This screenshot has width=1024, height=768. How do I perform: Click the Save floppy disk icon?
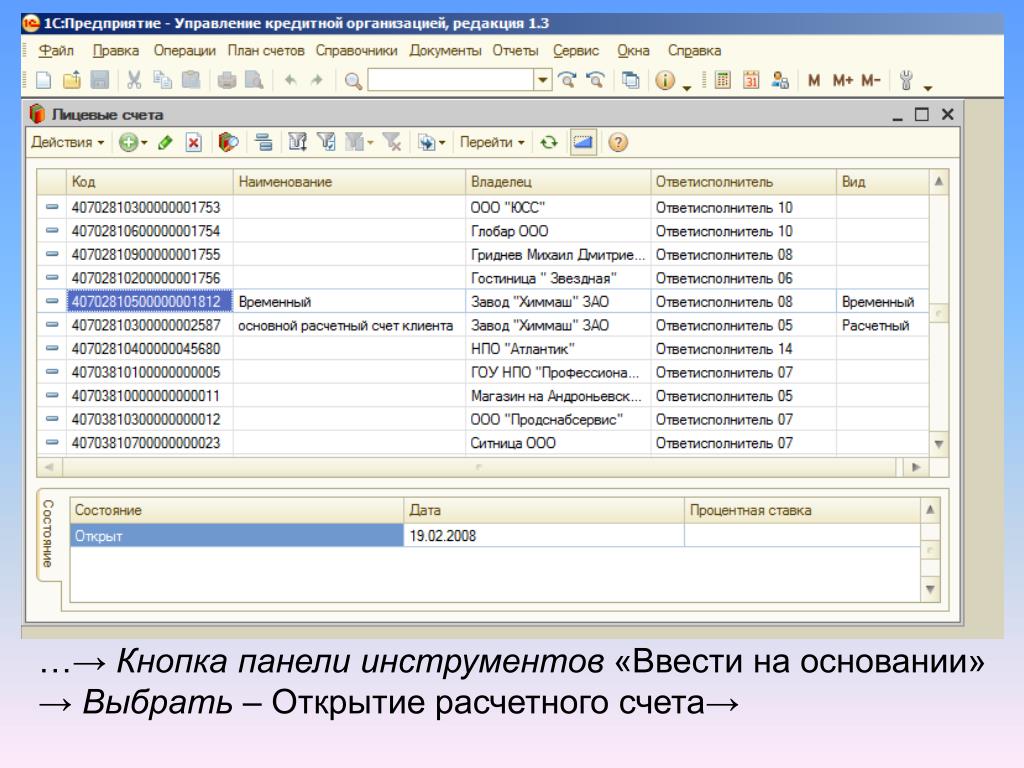click(100, 80)
